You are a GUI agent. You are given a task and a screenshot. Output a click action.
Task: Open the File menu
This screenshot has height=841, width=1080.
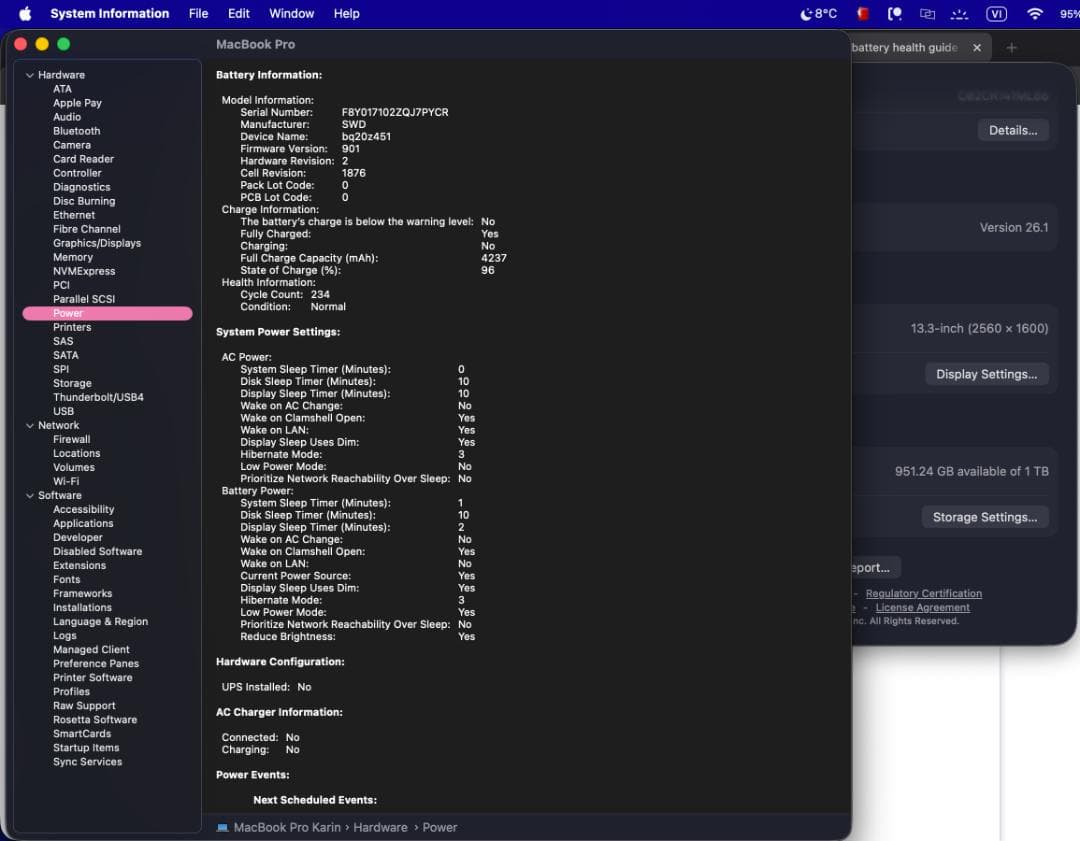pyautogui.click(x=198, y=14)
